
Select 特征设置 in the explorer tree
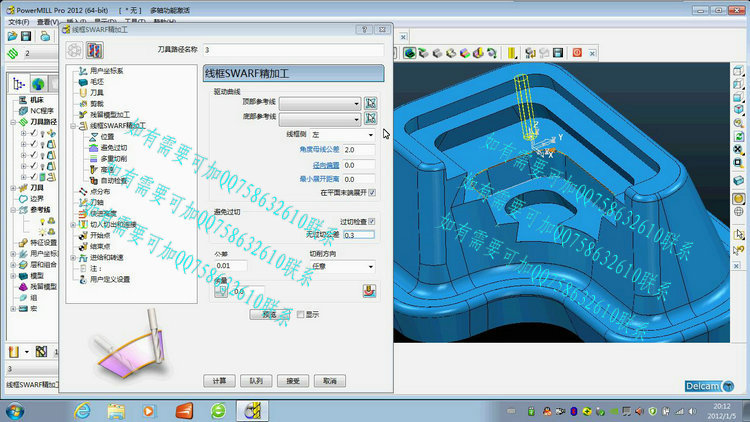click(x=44, y=243)
